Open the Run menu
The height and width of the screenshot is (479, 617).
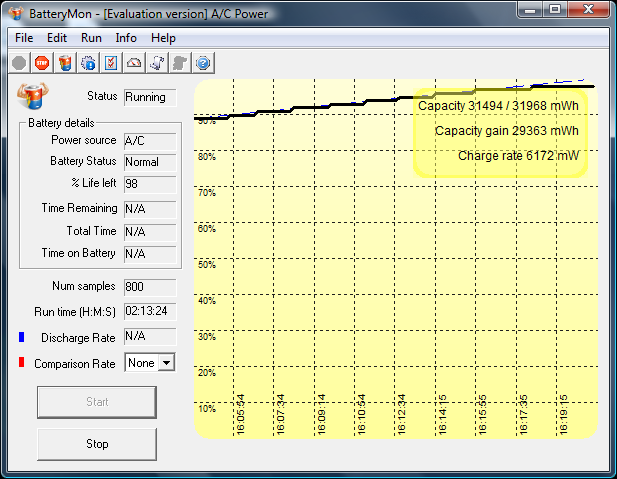[x=91, y=38]
